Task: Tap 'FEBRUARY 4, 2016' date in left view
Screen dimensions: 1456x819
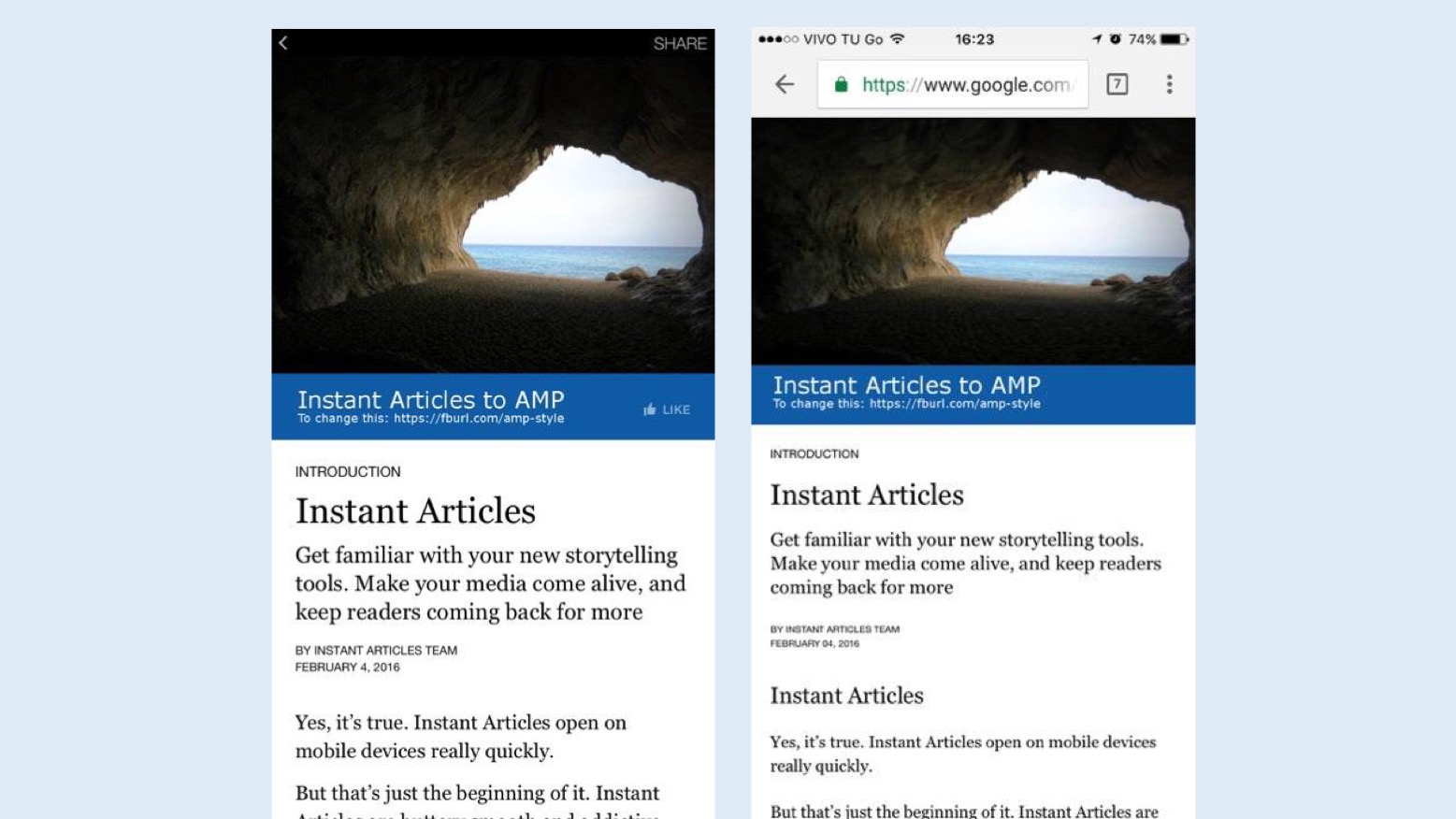Action: [x=347, y=668]
